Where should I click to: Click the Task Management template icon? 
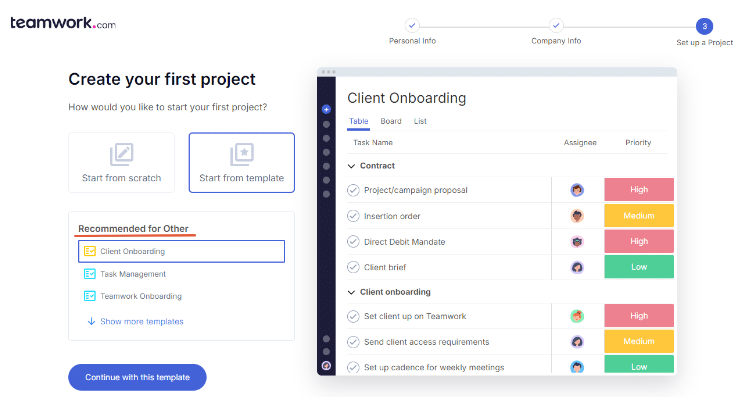tap(90, 274)
